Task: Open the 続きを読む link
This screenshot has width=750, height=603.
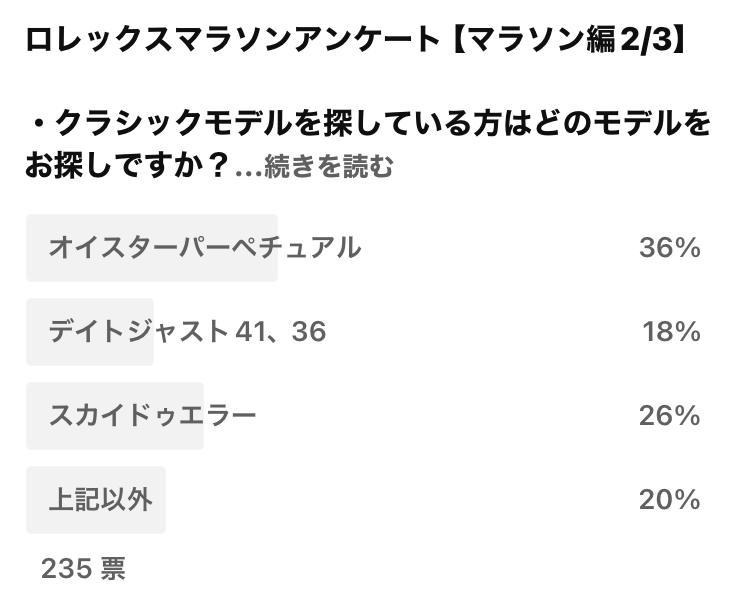Action: point(329,166)
